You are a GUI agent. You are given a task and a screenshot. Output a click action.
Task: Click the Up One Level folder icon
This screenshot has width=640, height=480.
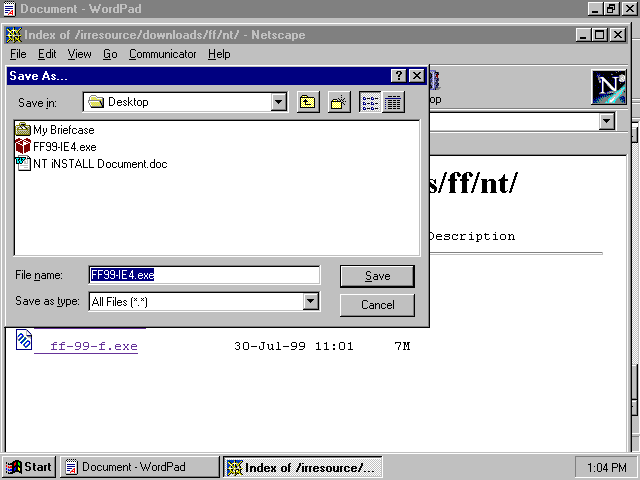coord(308,102)
